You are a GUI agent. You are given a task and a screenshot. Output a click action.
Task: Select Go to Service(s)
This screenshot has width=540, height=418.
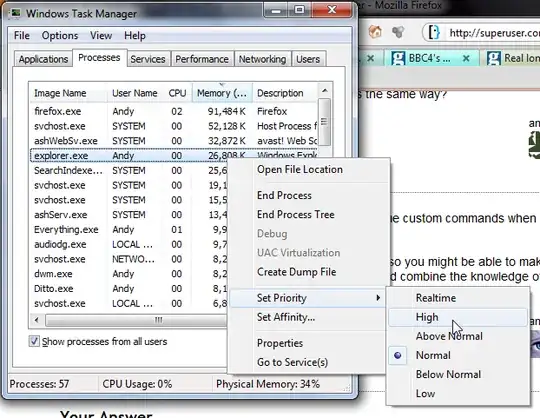308,362
